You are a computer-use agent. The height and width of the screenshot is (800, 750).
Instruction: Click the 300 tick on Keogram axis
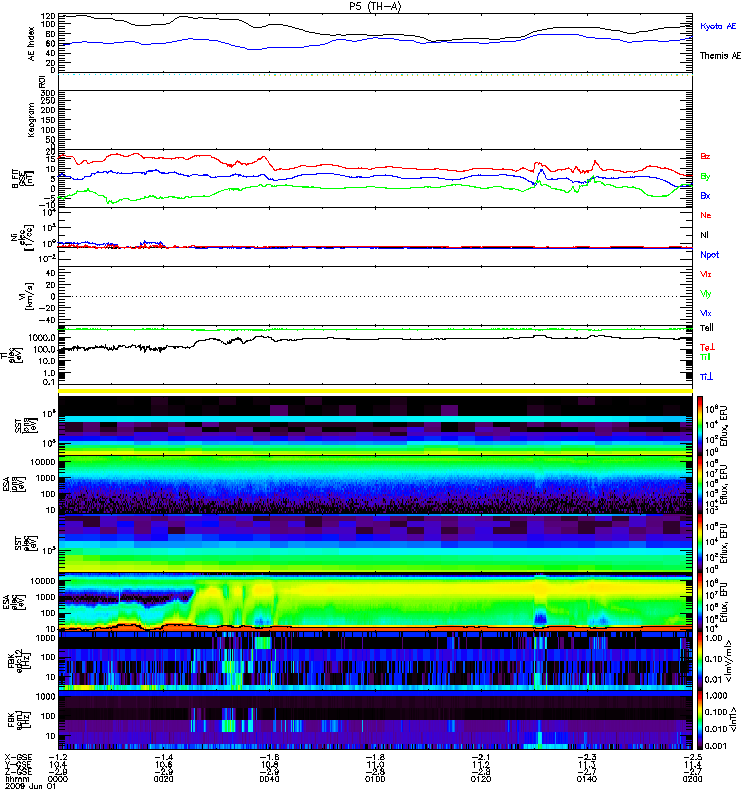point(49,93)
